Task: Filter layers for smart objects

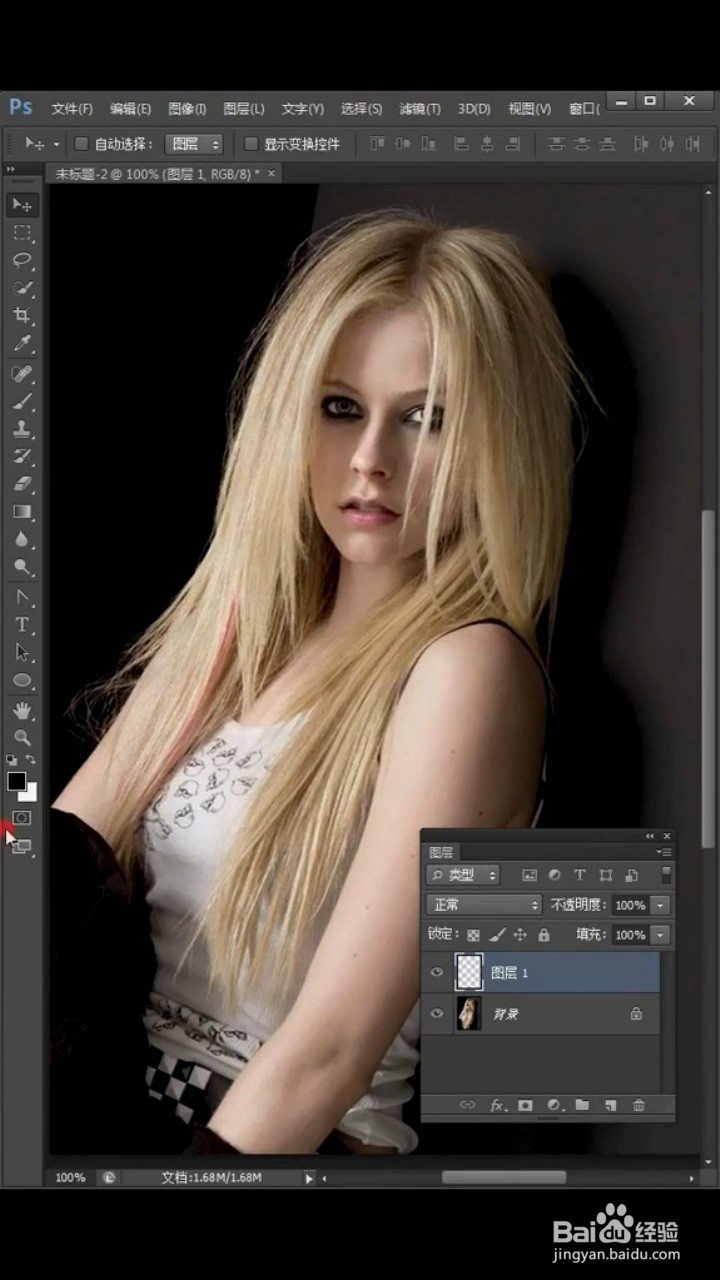Action: pyautogui.click(x=631, y=875)
